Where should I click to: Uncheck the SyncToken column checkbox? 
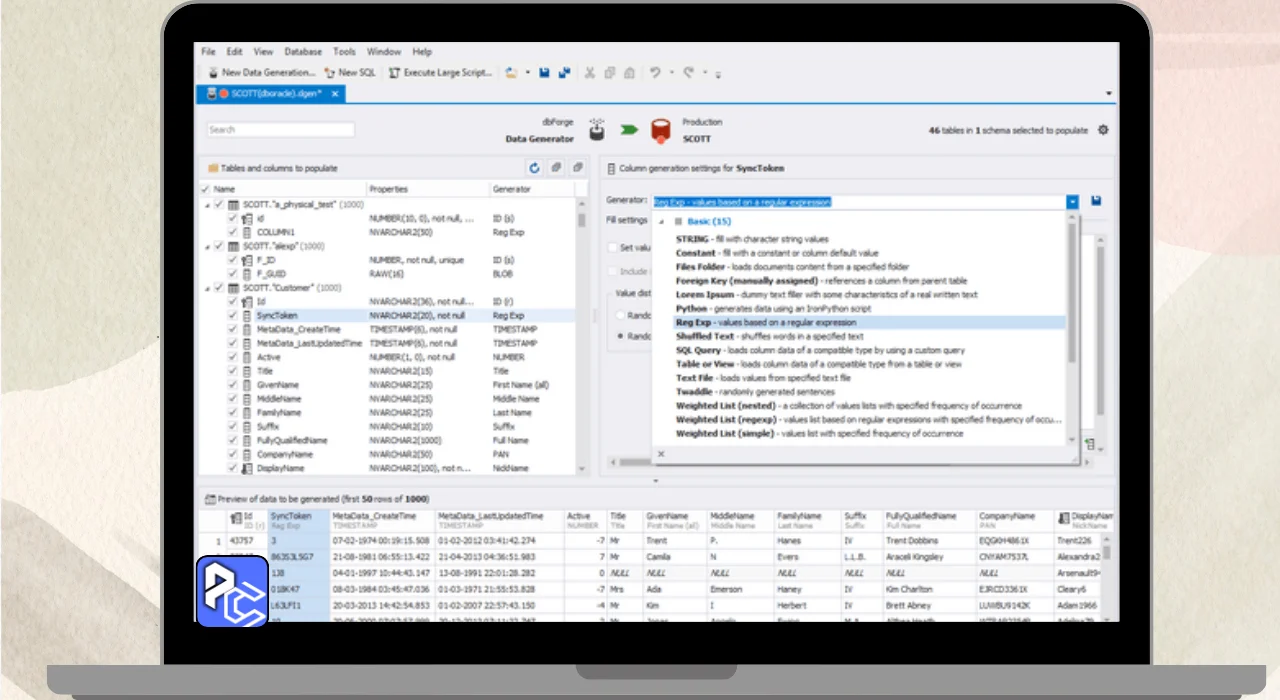(x=233, y=316)
